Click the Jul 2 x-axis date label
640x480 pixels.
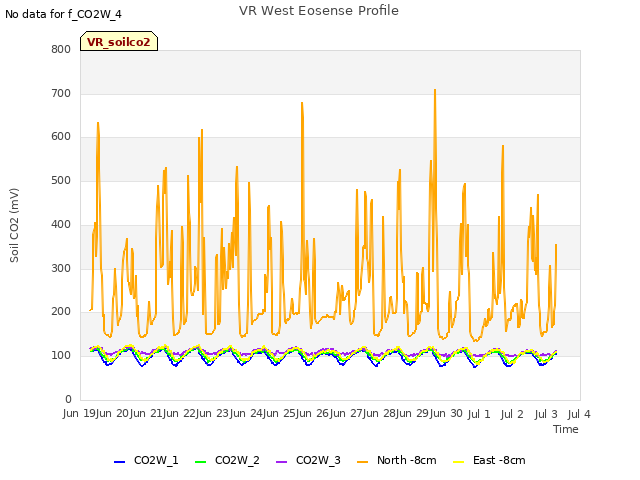(x=512, y=414)
